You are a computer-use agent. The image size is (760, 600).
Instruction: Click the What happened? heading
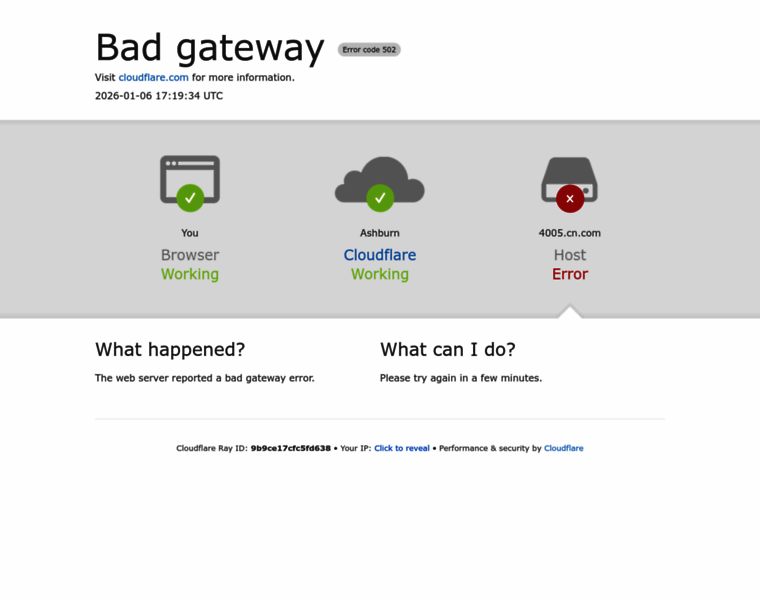[170, 349]
